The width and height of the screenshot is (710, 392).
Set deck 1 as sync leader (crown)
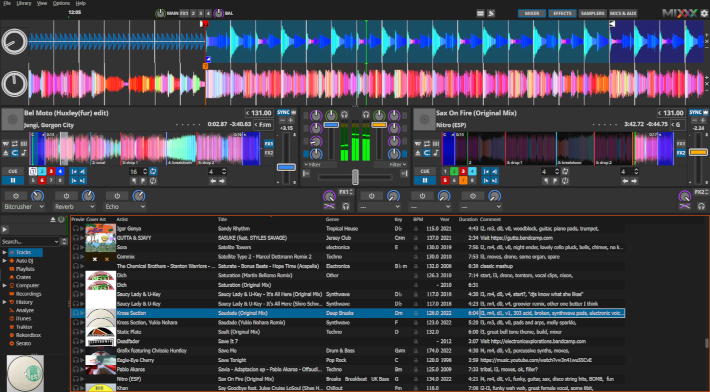[x=293, y=112]
